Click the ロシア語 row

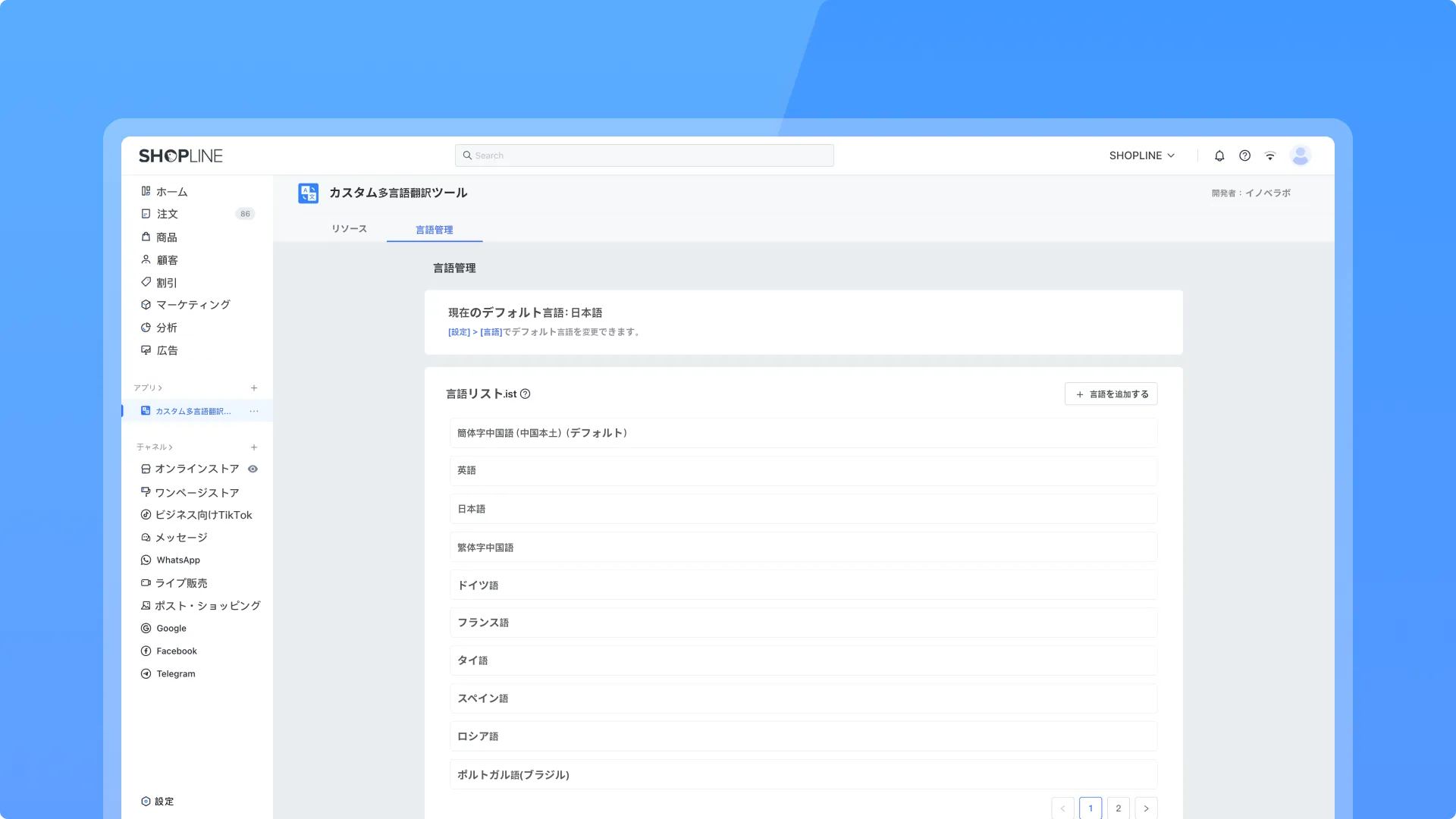804,736
